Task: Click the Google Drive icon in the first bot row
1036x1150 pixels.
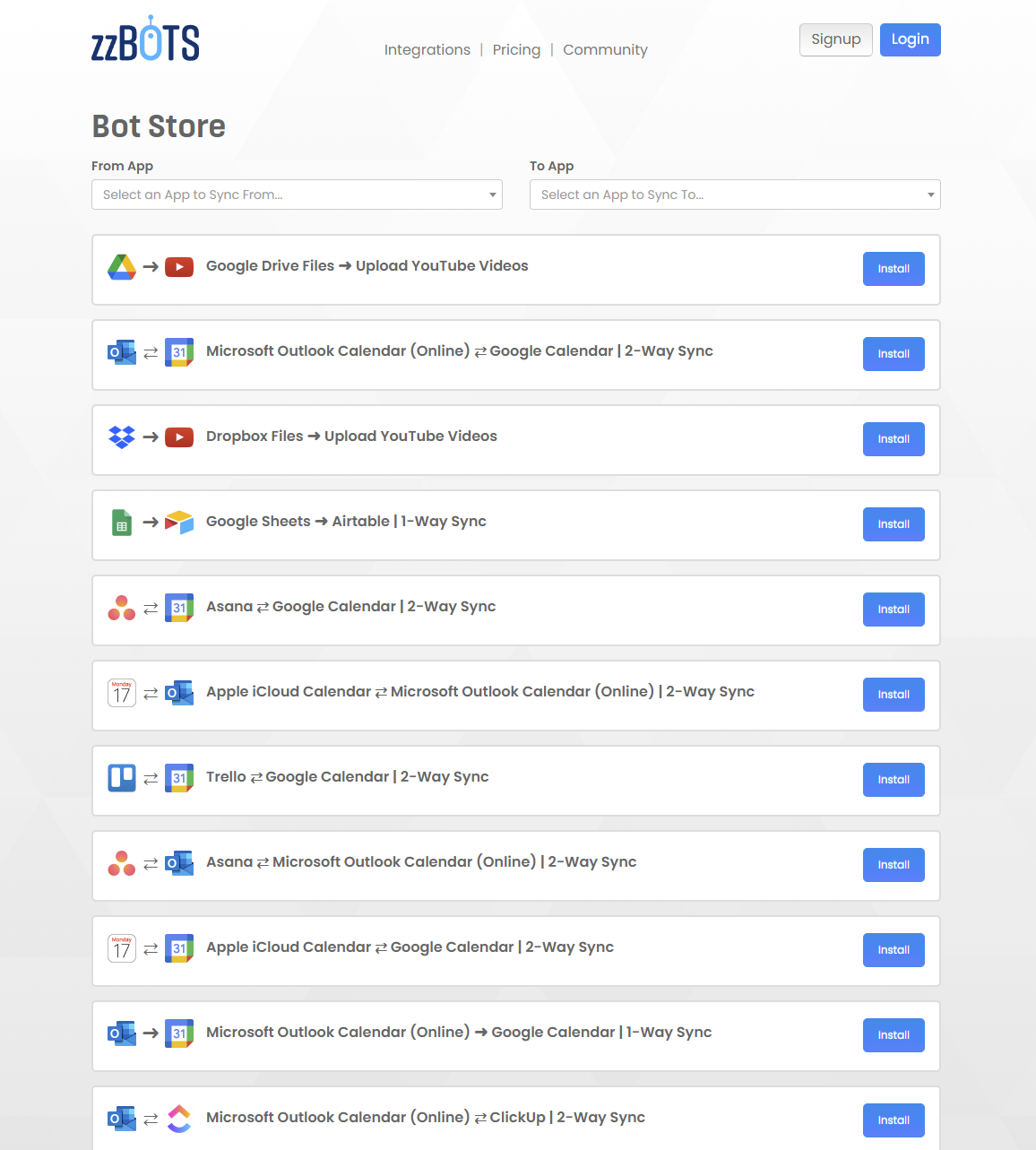Action: pyautogui.click(x=121, y=265)
